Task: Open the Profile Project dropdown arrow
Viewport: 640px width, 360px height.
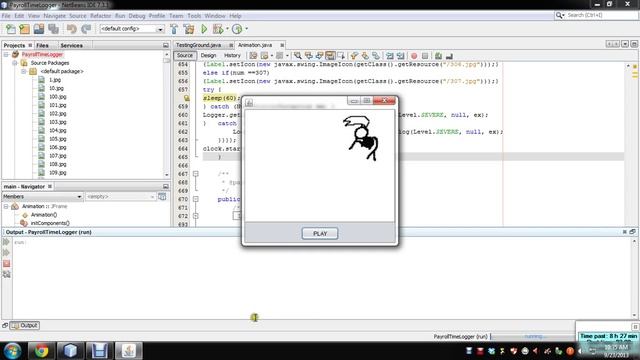Action: point(247,29)
